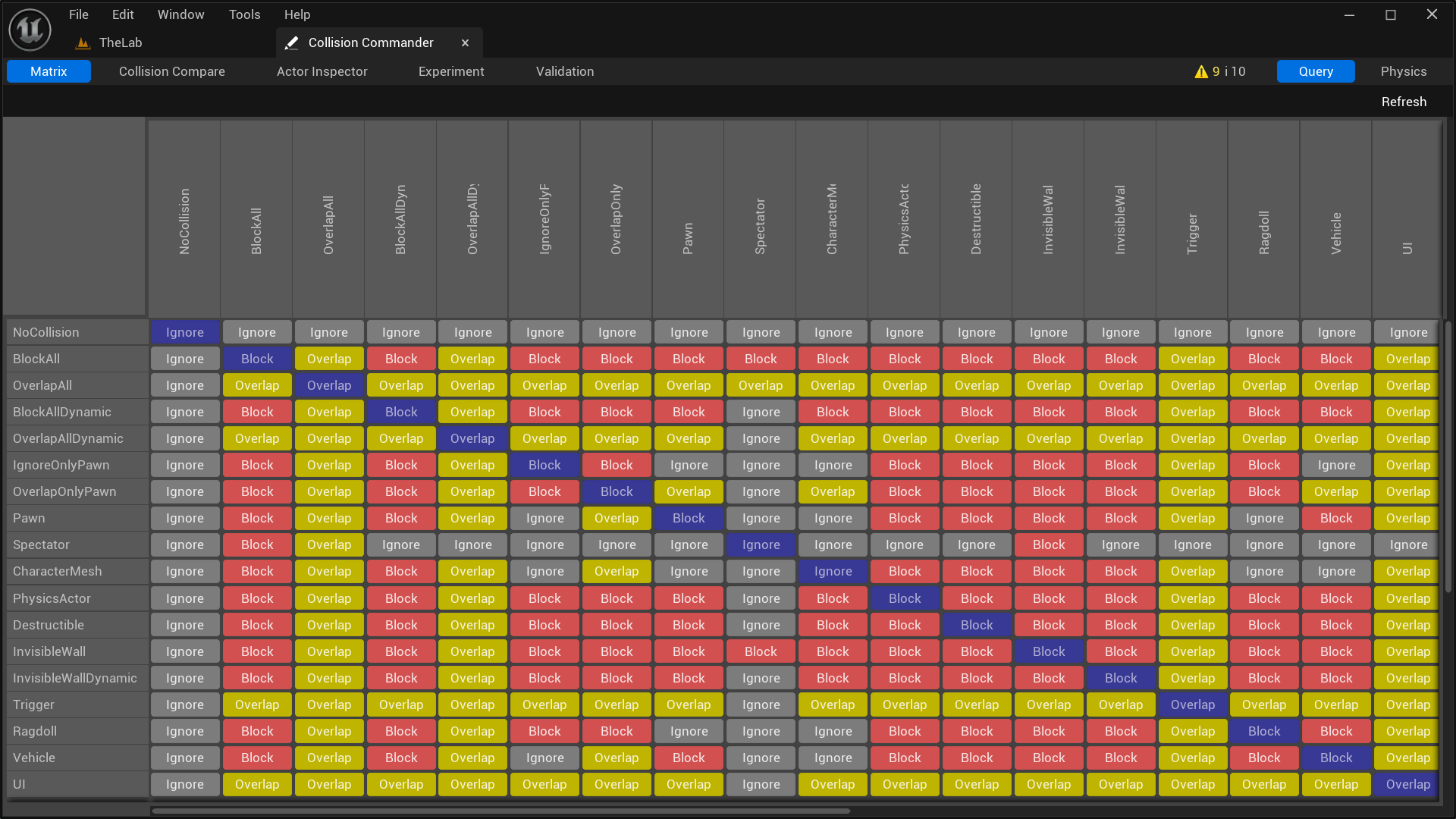Switch to the Physics view
The width and height of the screenshot is (1456, 819).
point(1404,71)
